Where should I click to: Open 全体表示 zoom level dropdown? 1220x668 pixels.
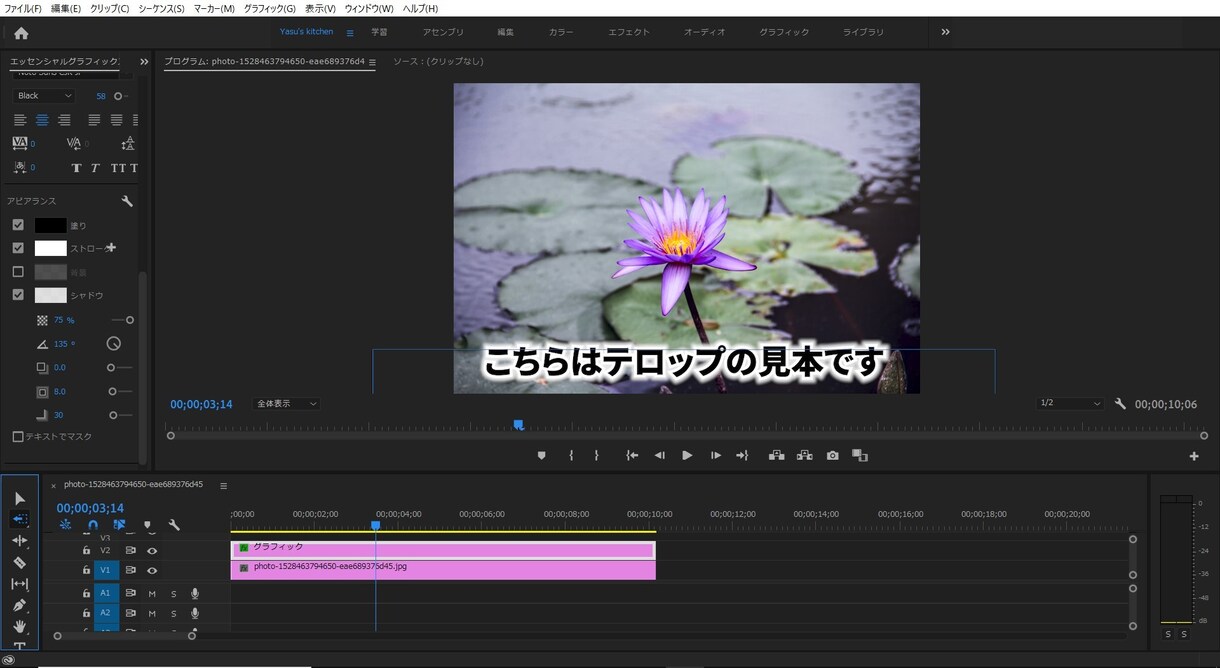pos(285,404)
